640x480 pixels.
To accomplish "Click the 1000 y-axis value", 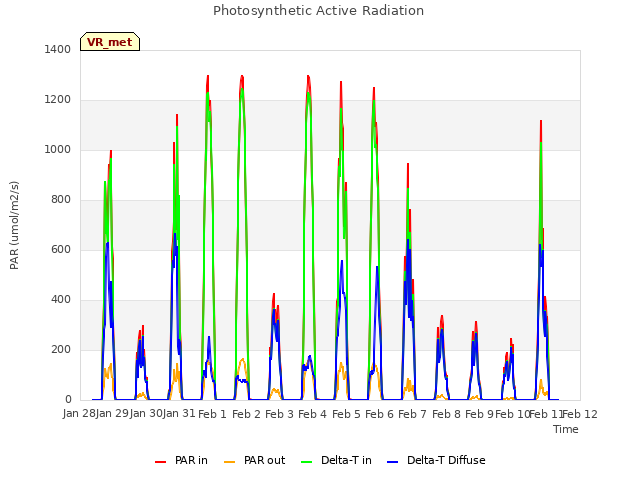I will pos(58,149).
